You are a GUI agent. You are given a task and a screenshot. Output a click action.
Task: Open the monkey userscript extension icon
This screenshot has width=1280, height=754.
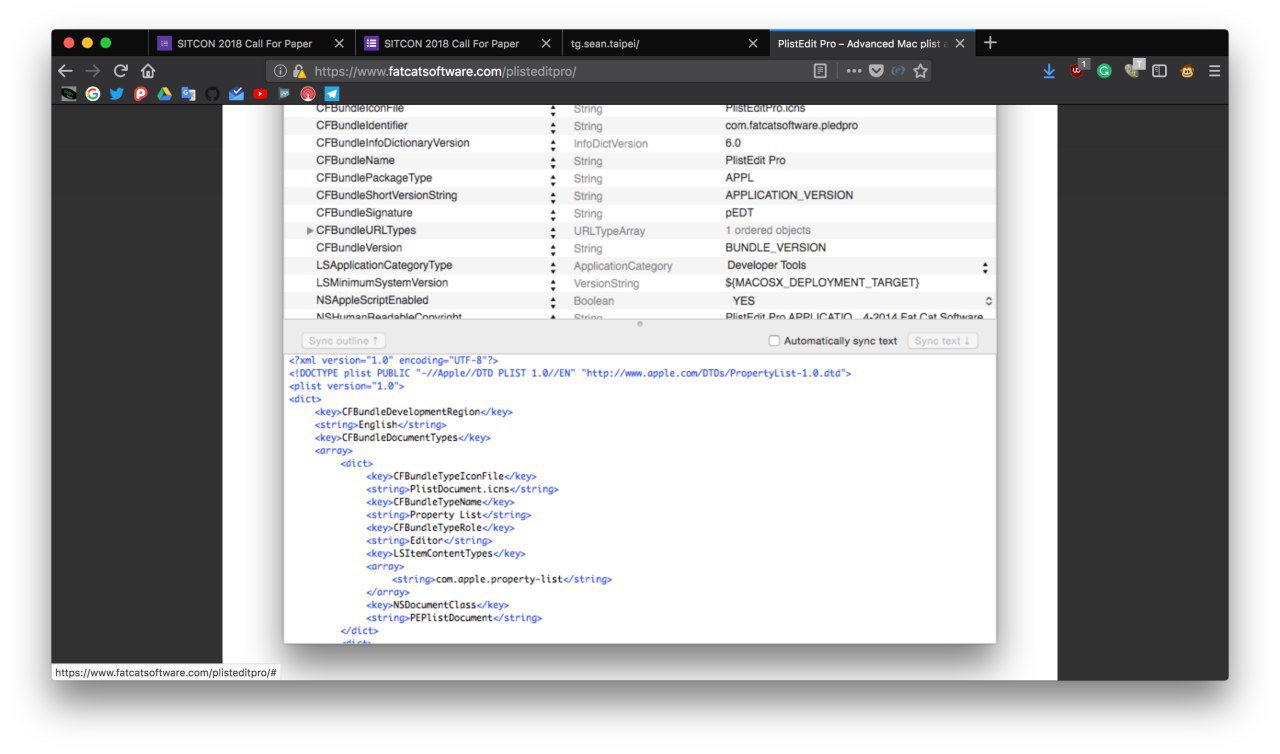[1187, 71]
